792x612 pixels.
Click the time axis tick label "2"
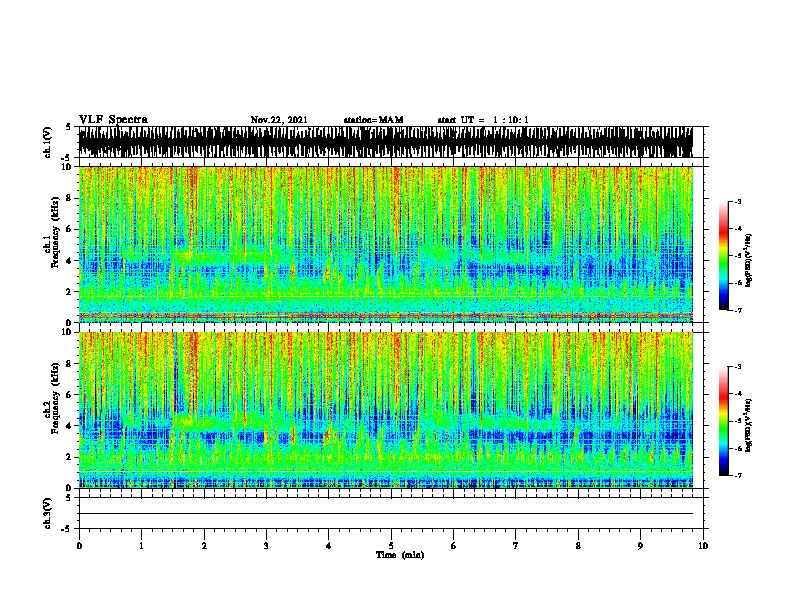tap(204, 546)
